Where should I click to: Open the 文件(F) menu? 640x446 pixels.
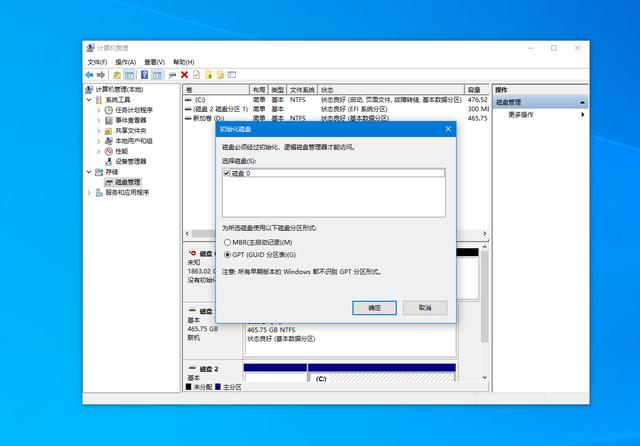(x=97, y=62)
